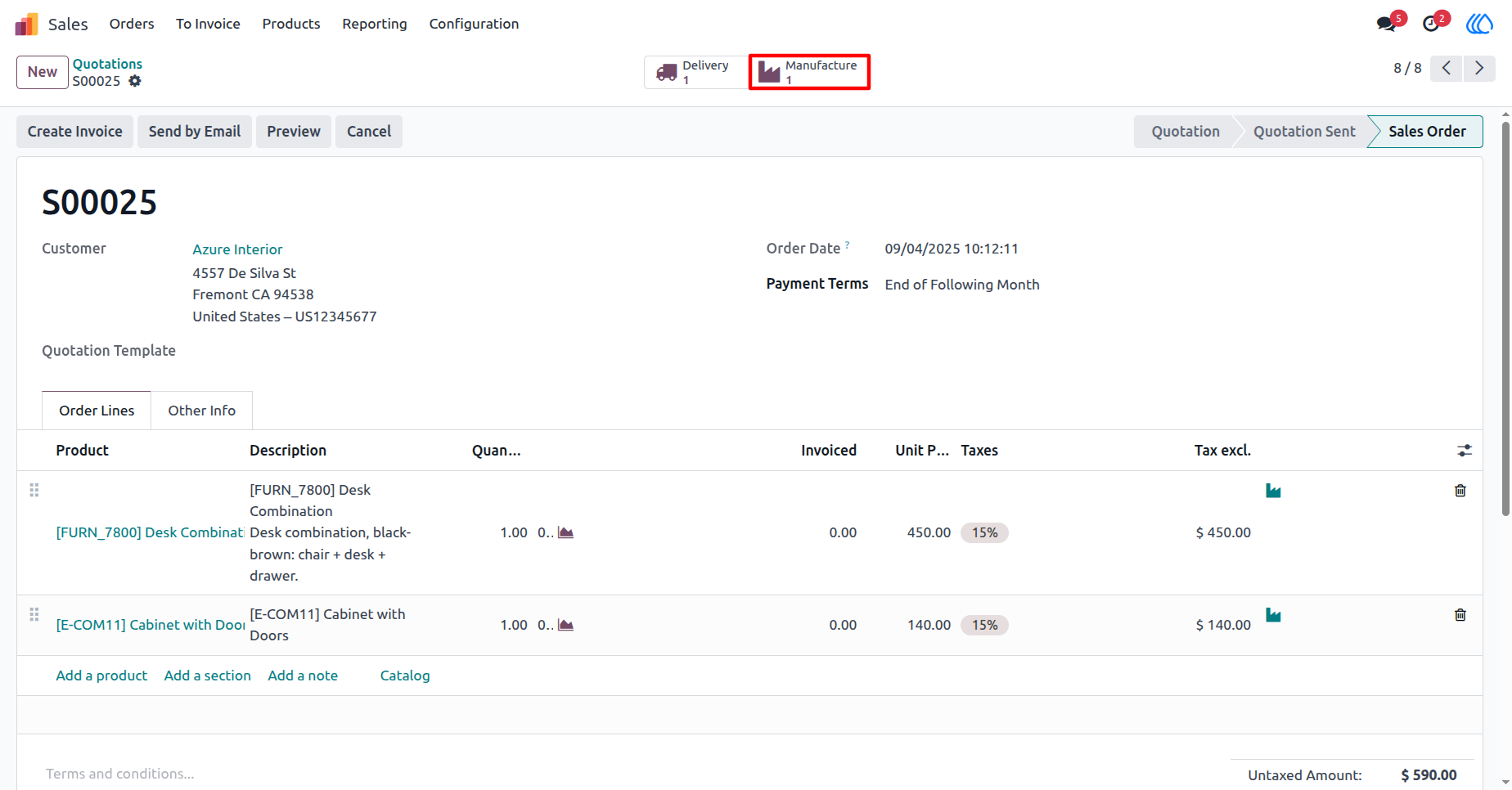Go to the previous record arrow

pyautogui.click(x=1447, y=68)
